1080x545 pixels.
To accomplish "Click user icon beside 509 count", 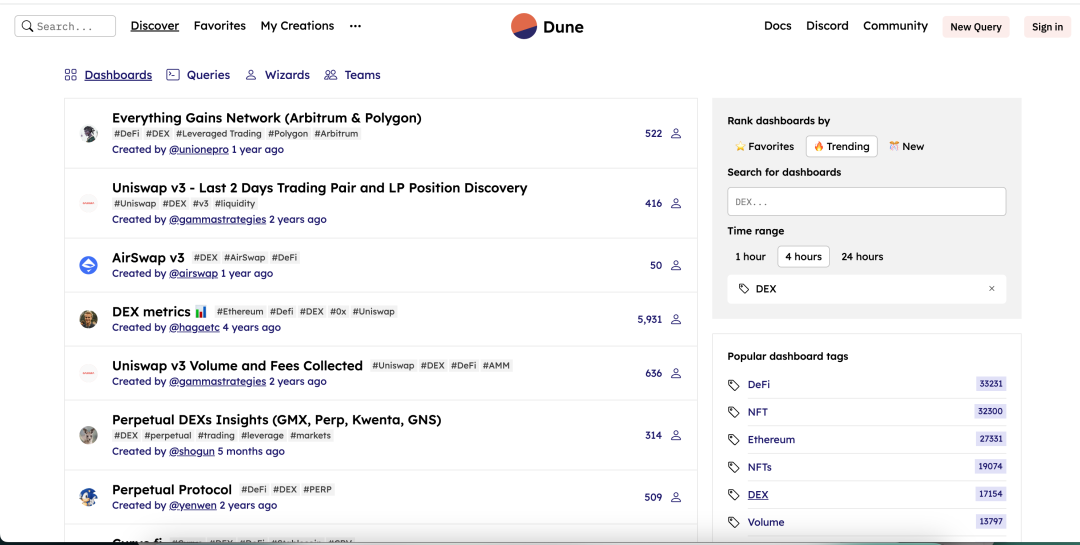I will (676, 497).
